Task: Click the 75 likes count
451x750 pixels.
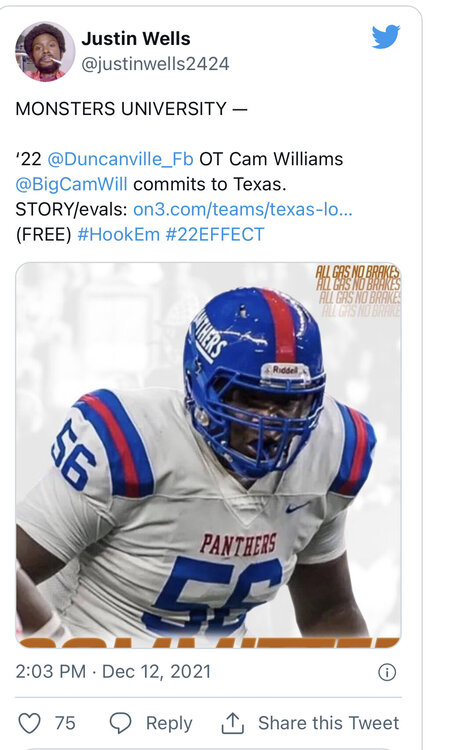Action: click(65, 723)
